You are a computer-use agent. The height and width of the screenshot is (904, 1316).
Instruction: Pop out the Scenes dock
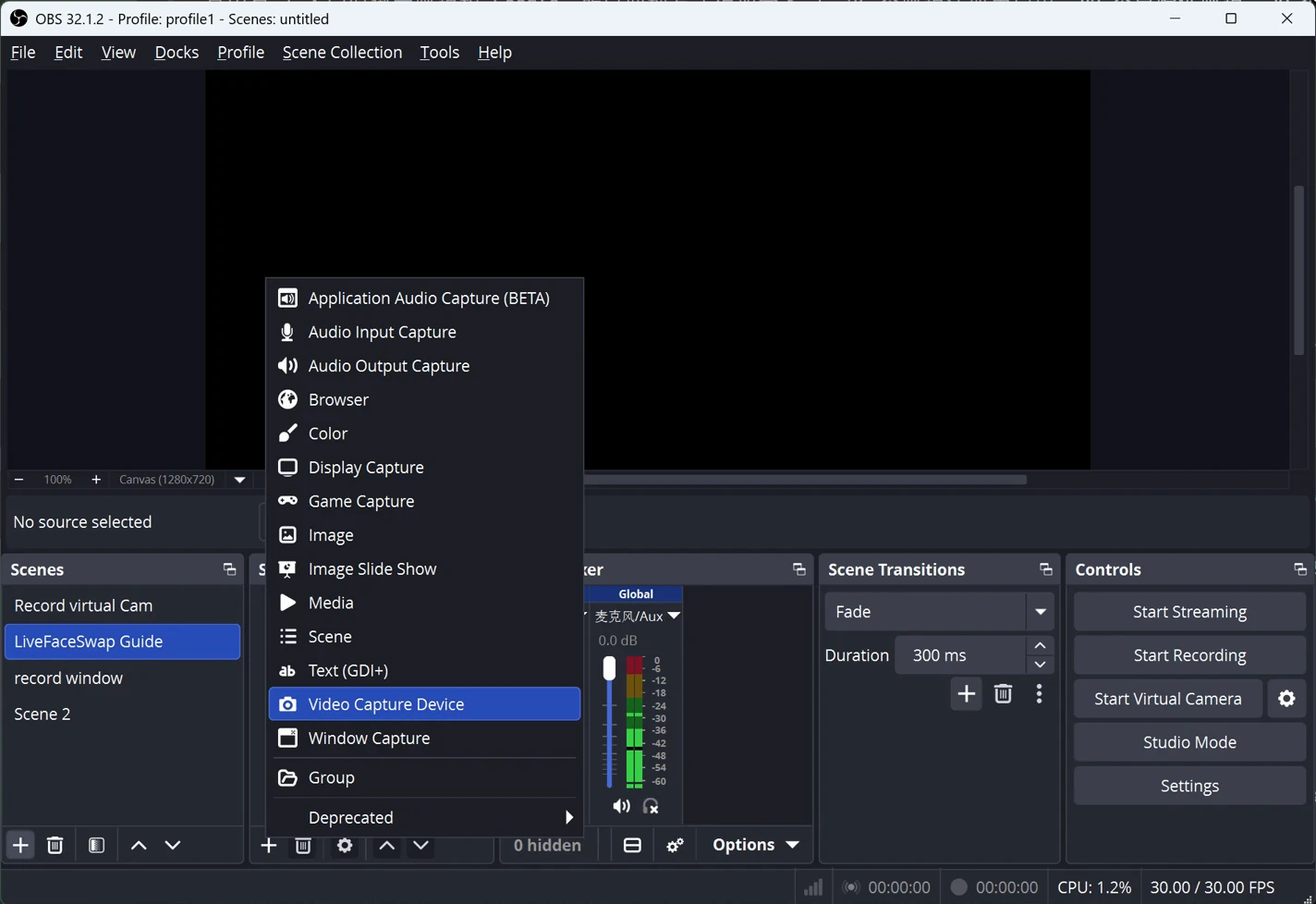pos(229,569)
